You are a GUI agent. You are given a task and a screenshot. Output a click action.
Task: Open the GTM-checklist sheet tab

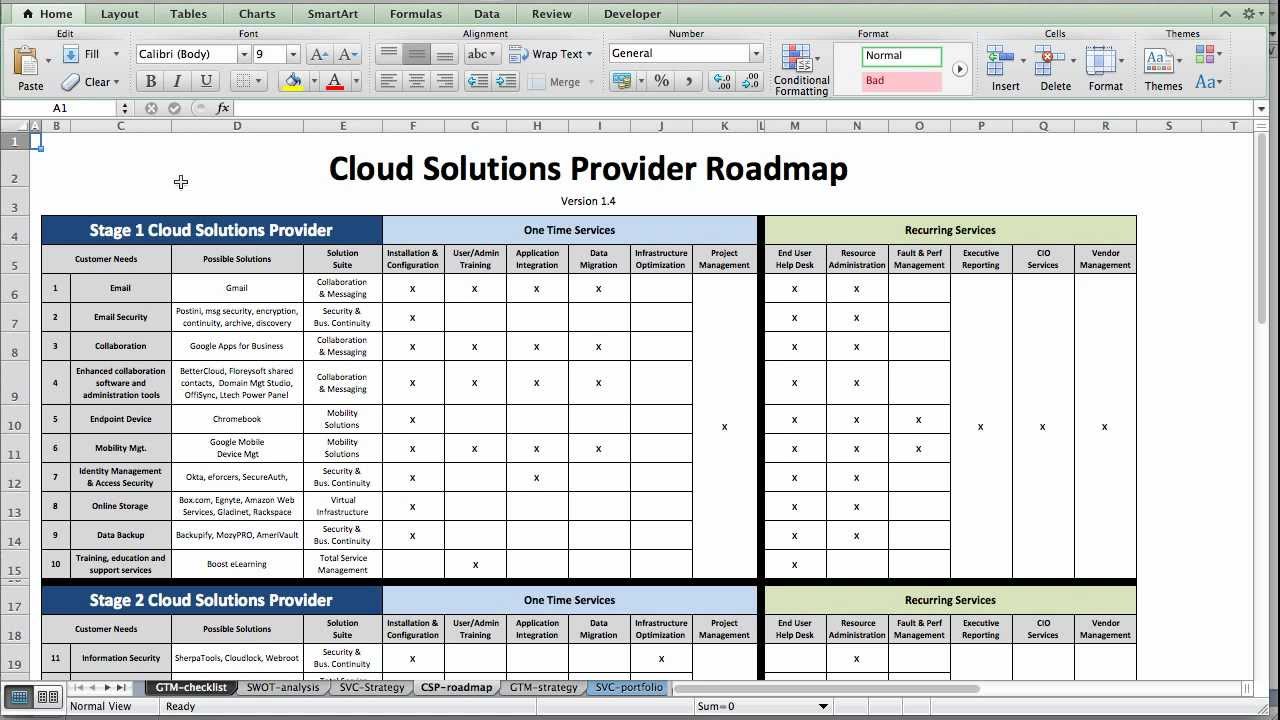coord(191,687)
